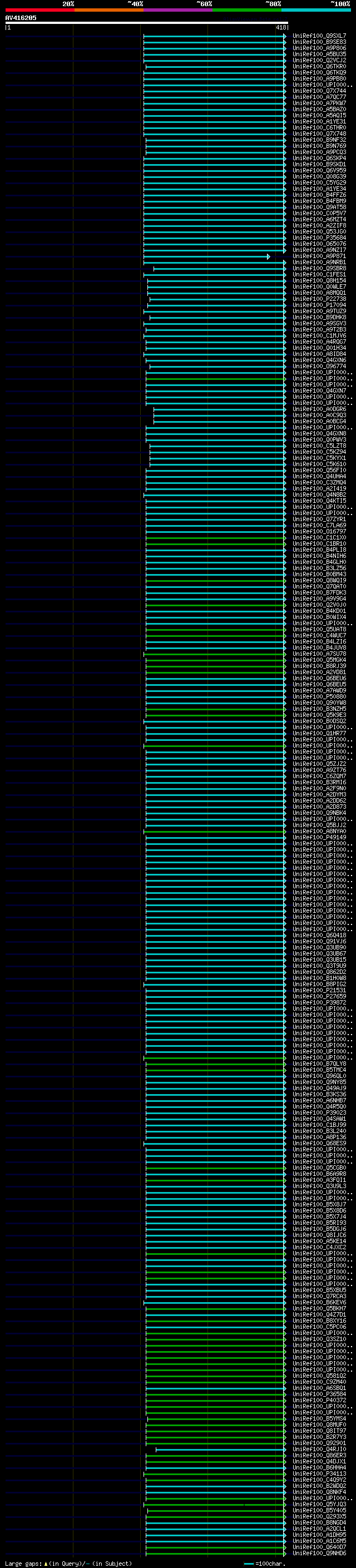The image size is (356, 1568).
Task: Open hit UniRef100_Q4UHA4
Action: [x=319, y=476]
